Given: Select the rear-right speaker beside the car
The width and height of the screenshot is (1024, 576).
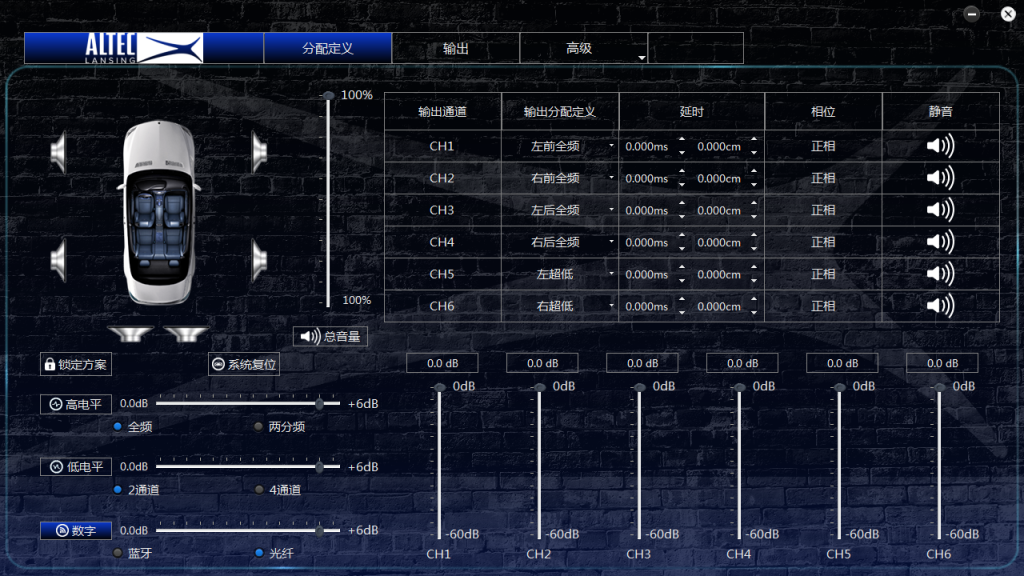Looking at the screenshot, I should [x=259, y=260].
